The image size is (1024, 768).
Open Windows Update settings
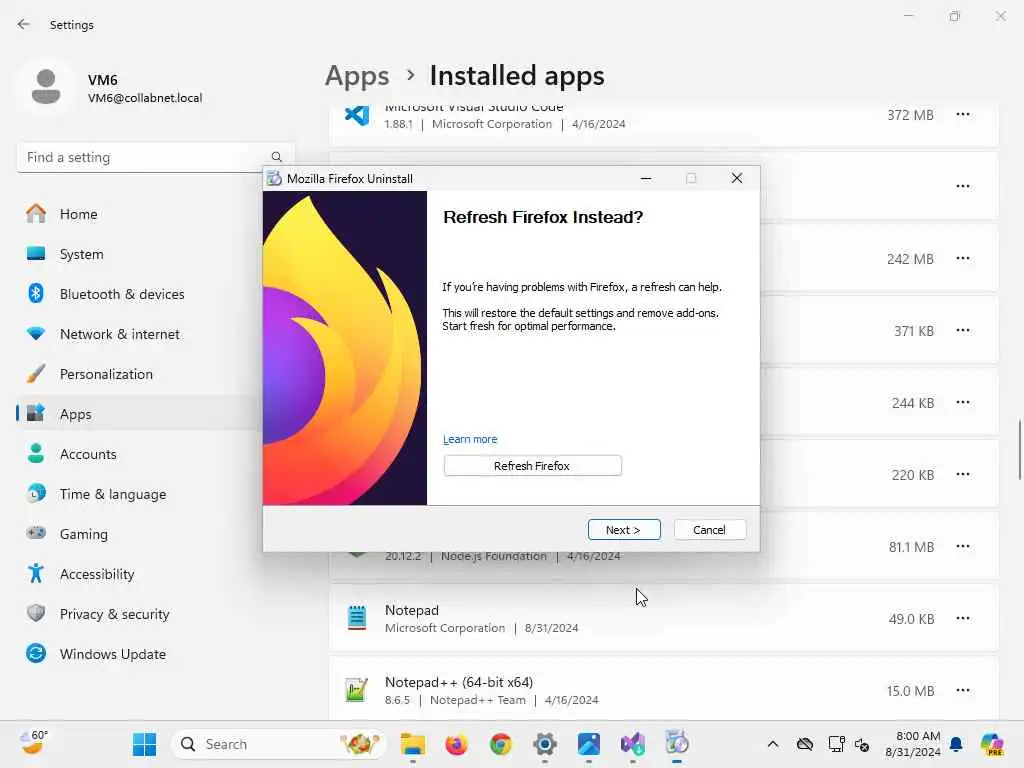pos(140,654)
